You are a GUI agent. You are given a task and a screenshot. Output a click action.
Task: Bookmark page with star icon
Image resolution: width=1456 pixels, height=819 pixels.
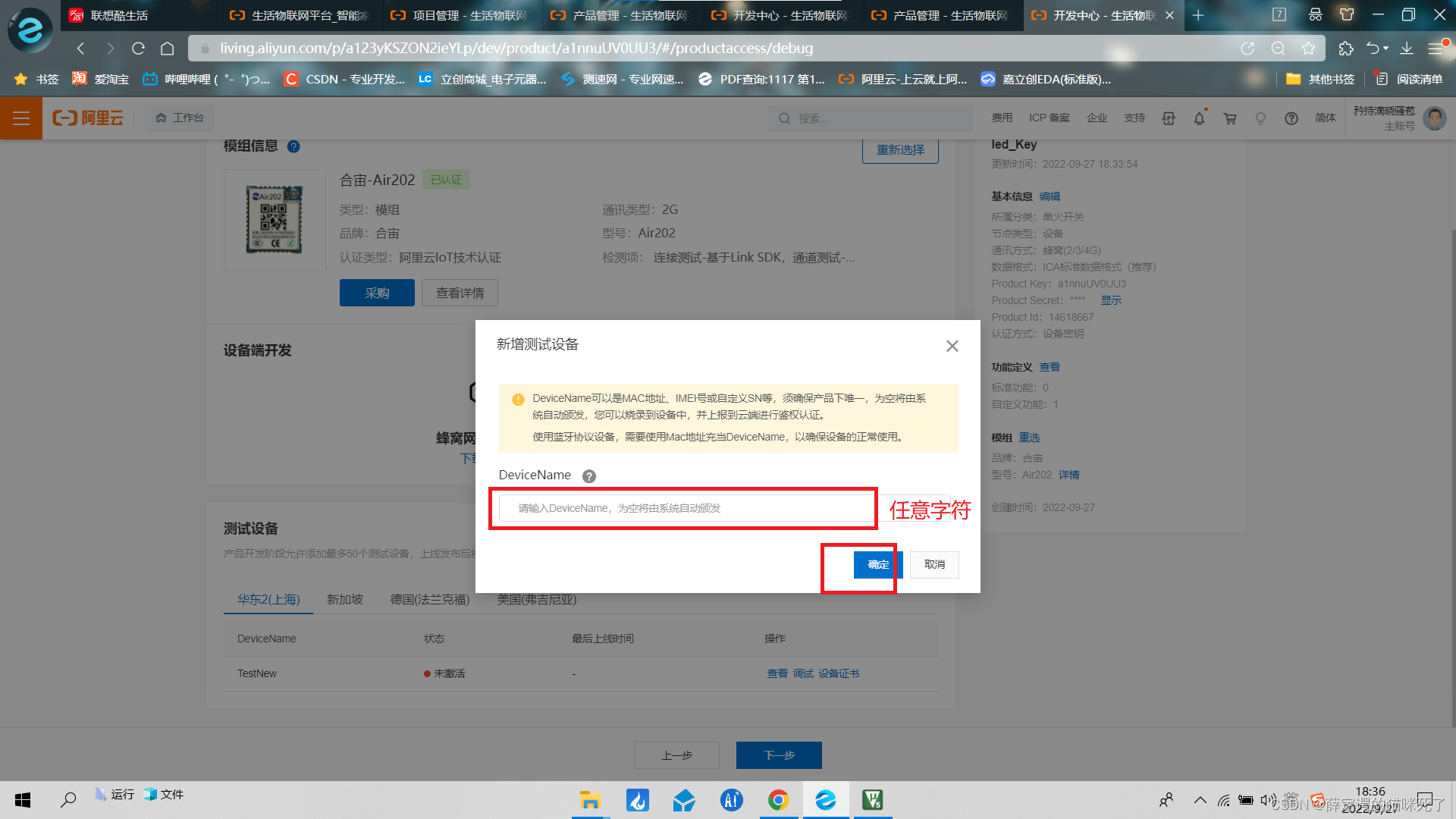point(1308,49)
